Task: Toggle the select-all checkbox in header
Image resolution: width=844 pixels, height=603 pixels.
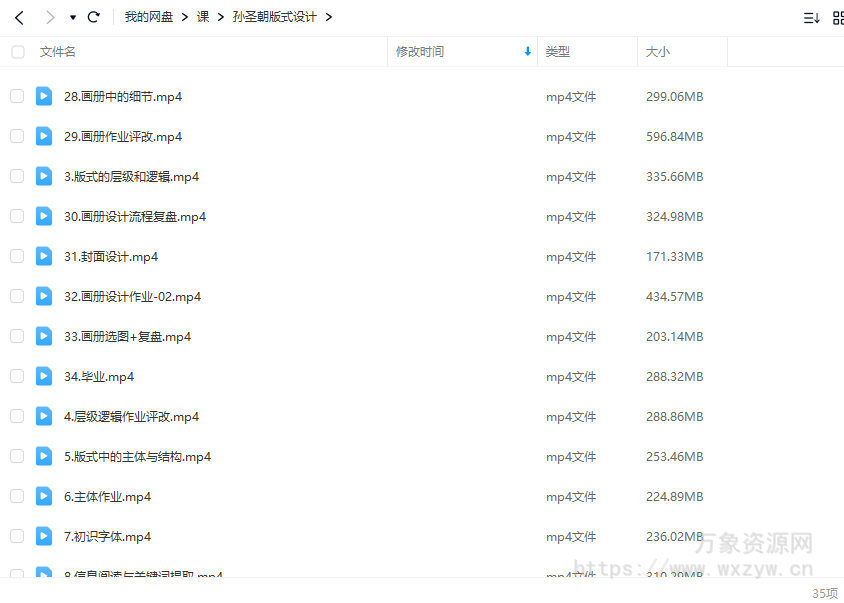Action: pyautogui.click(x=17, y=51)
